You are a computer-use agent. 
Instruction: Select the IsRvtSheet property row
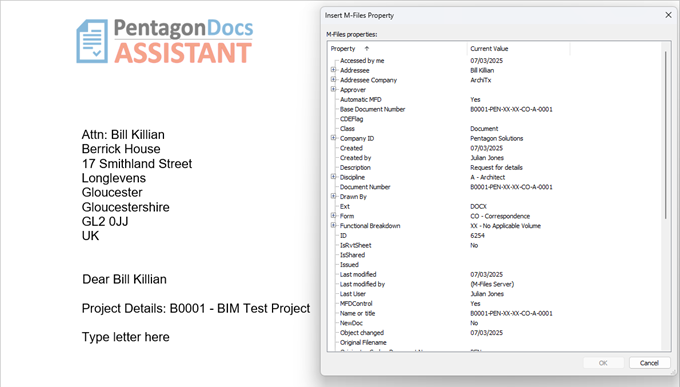(x=356, y=245)
